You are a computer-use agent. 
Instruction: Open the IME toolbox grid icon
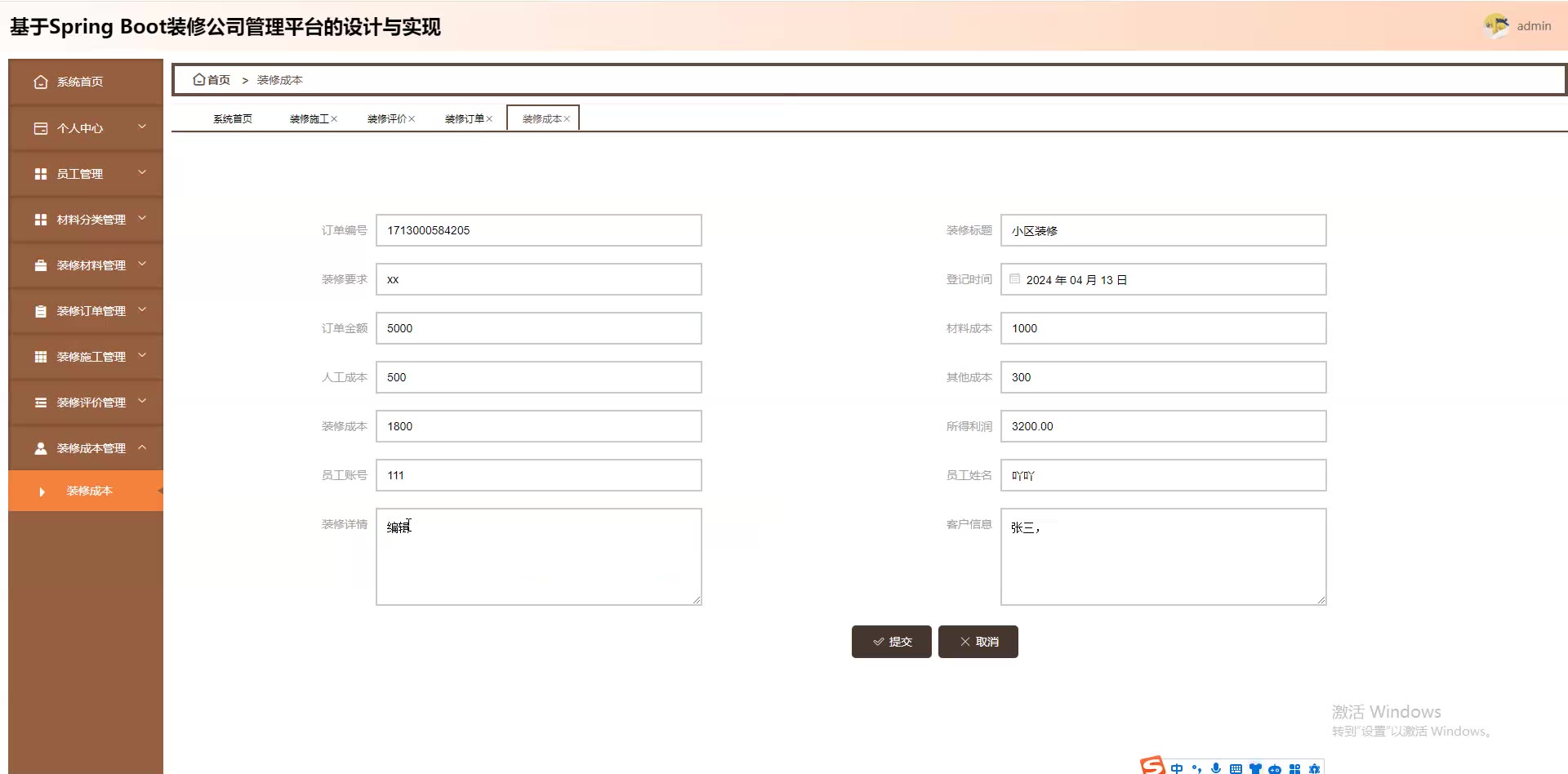1294,768
